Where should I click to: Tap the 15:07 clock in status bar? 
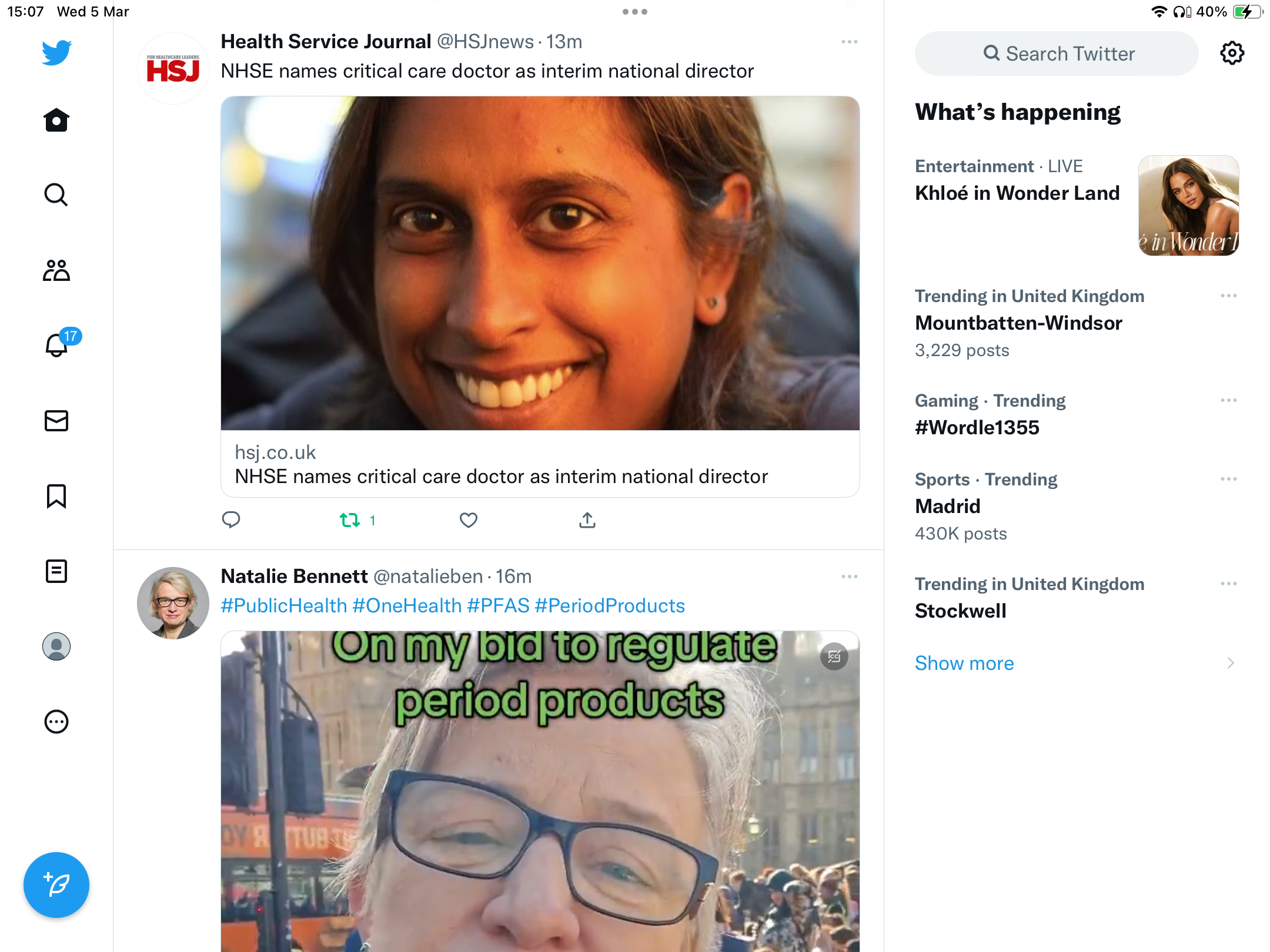[x=25, y=12]
